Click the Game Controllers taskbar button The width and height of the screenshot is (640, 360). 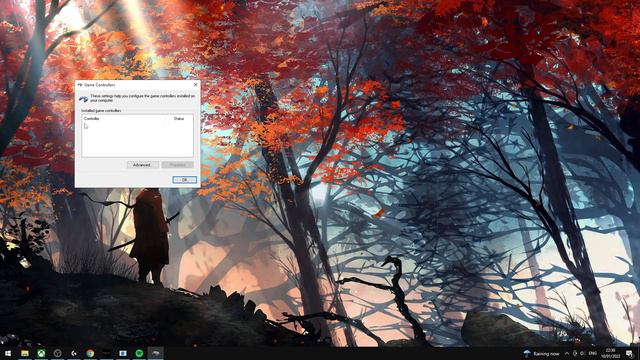point(156,353)
